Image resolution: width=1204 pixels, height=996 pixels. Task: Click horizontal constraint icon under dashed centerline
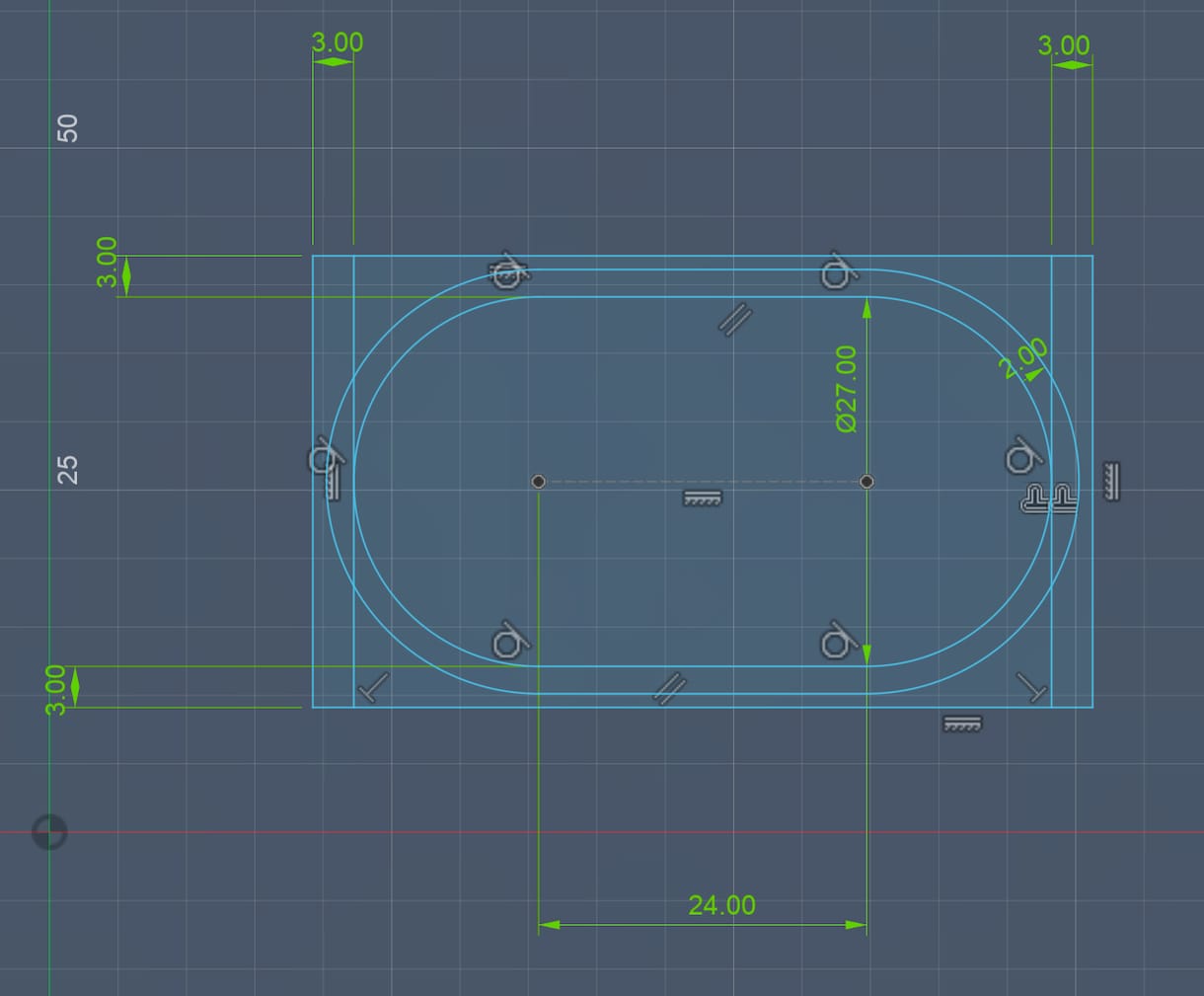pyautogui.click(x=702, y=498)
